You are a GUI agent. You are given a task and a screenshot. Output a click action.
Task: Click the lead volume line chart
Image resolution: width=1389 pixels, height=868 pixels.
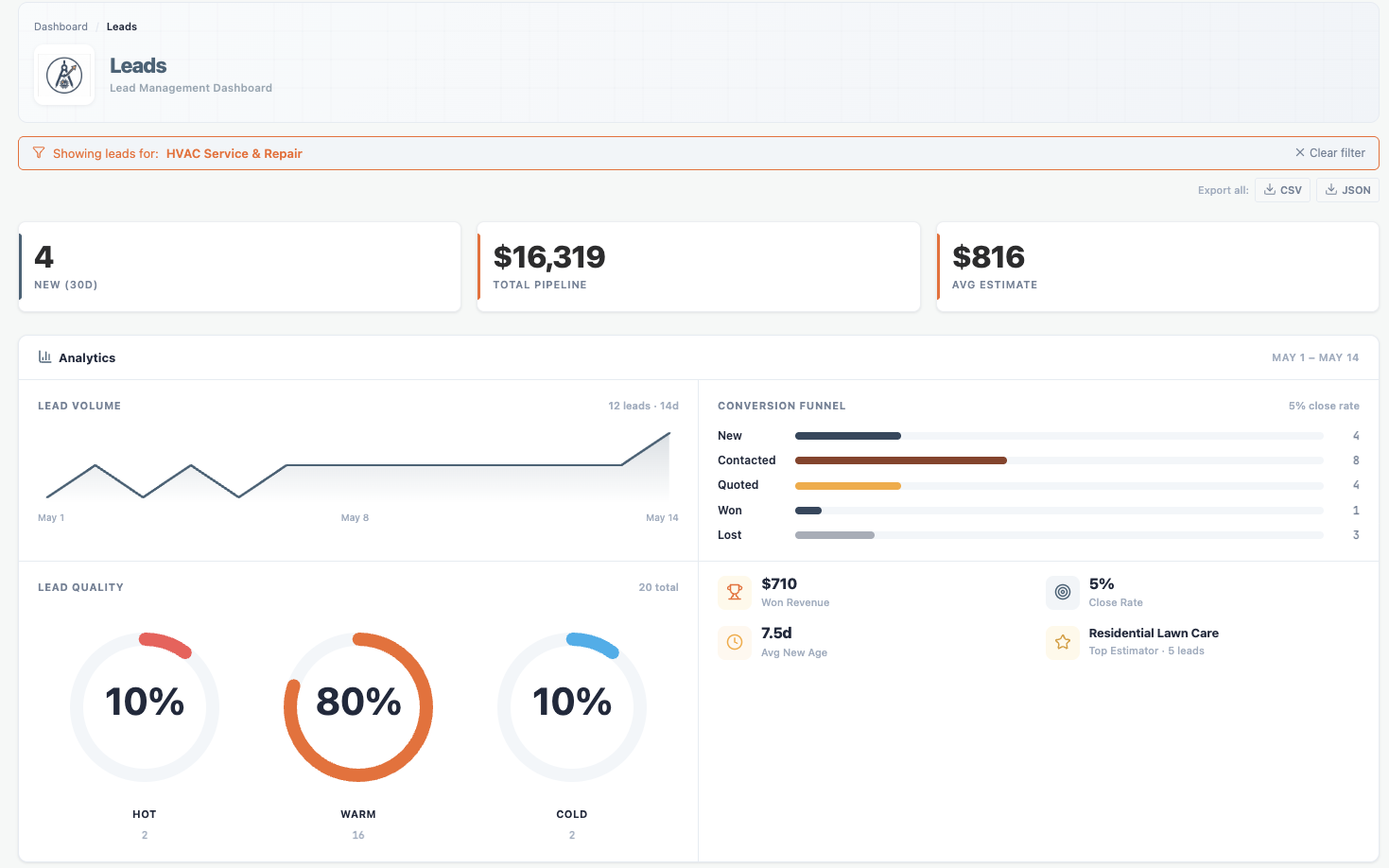[358, 465]
